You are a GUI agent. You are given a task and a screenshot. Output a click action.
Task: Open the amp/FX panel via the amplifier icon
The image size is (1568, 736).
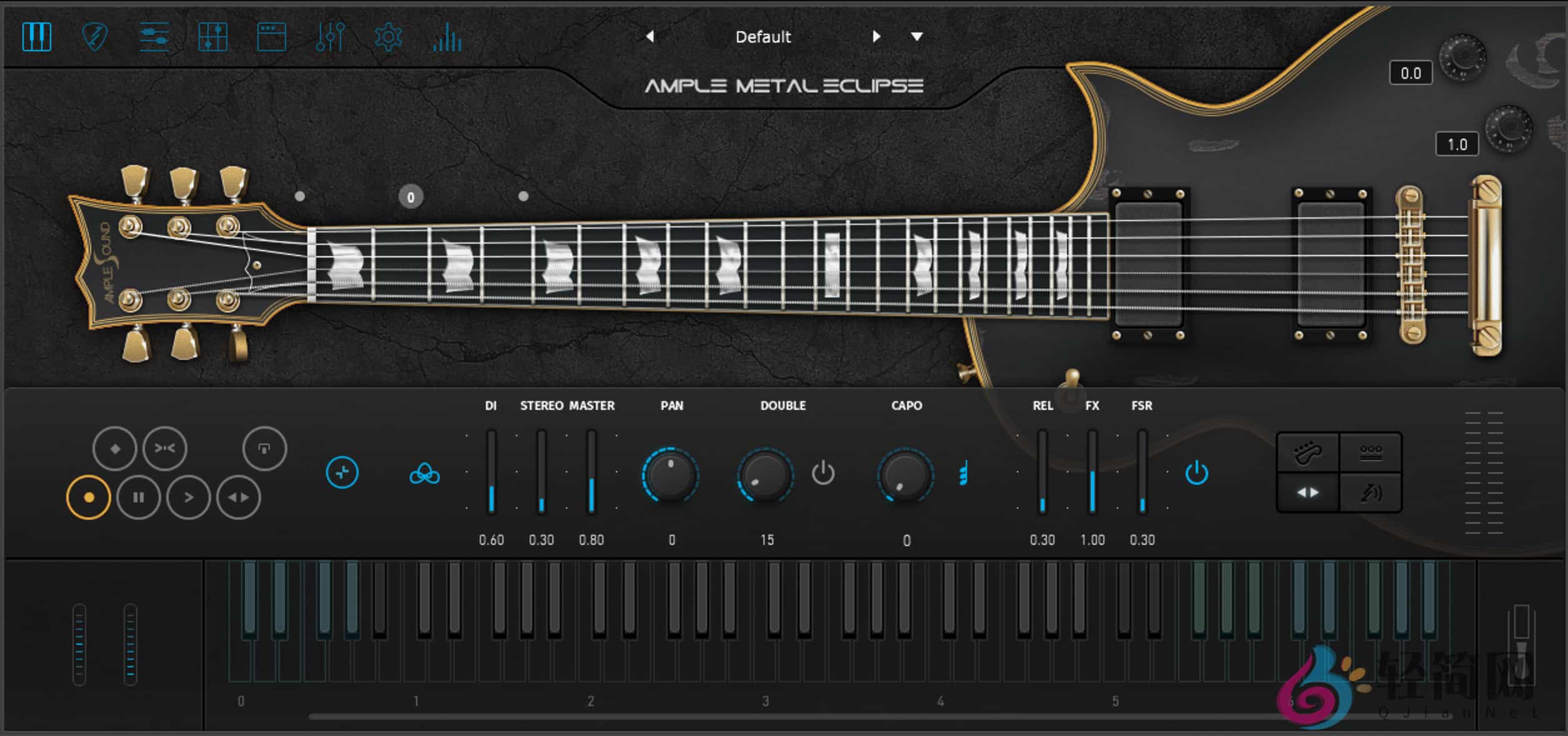click(271, 37)
